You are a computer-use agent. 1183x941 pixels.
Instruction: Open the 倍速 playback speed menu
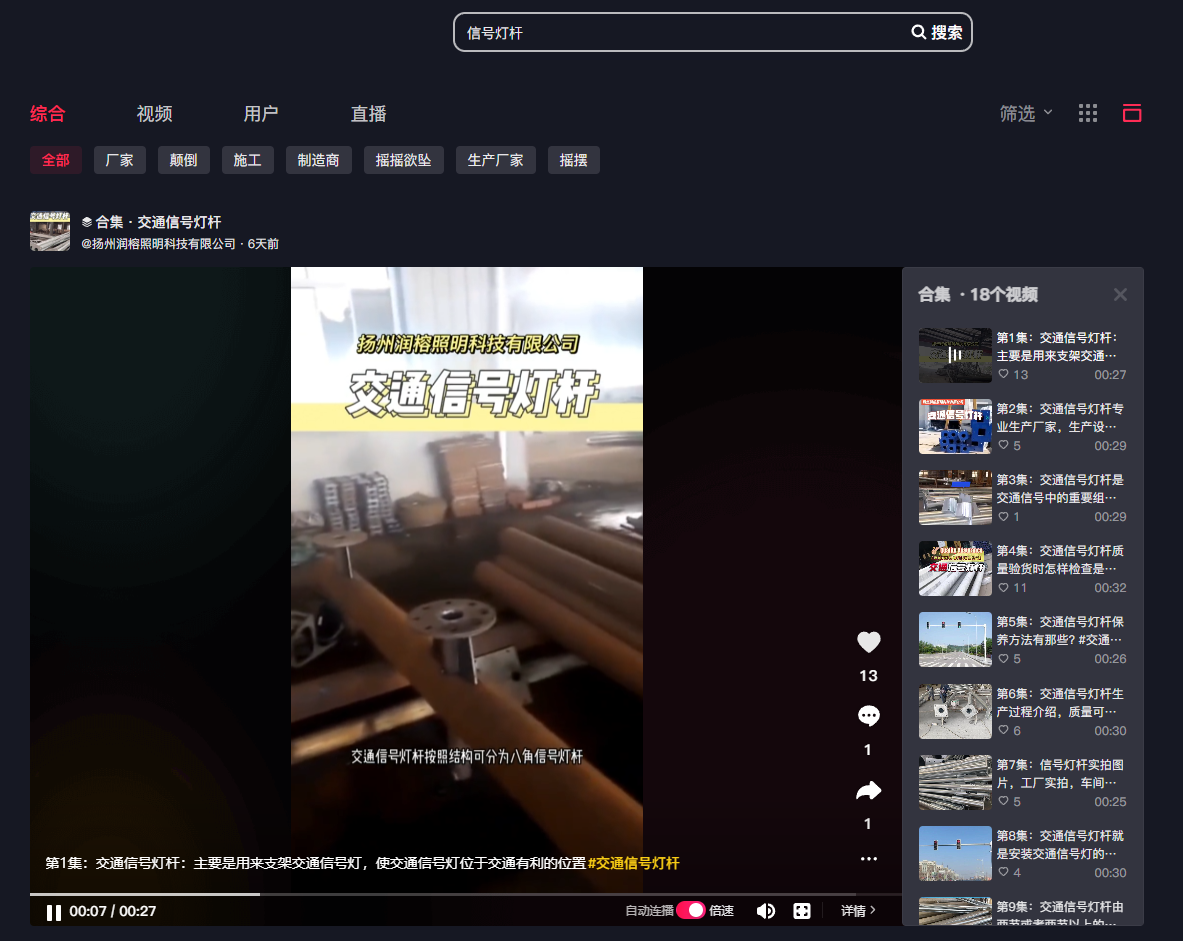click(721, 911)
